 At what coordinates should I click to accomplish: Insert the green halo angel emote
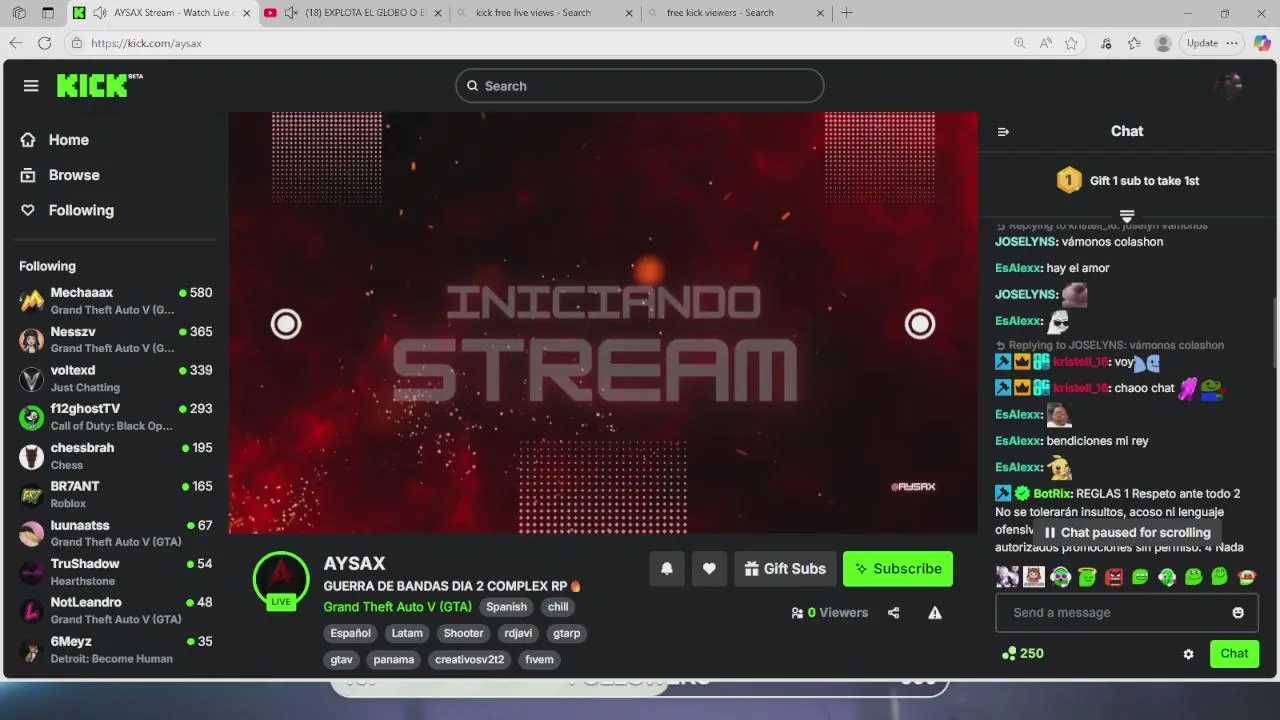1087,577
